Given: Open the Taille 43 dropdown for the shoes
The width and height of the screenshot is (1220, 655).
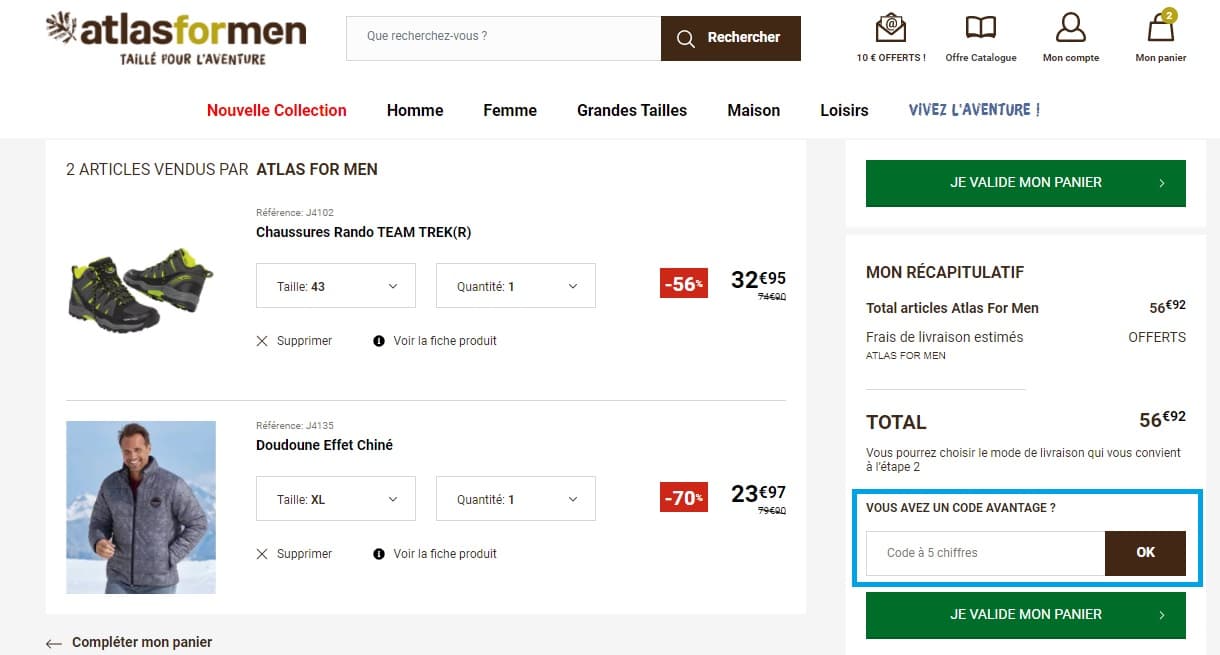Looking at the screenshot, I should (x=335, y=285).
